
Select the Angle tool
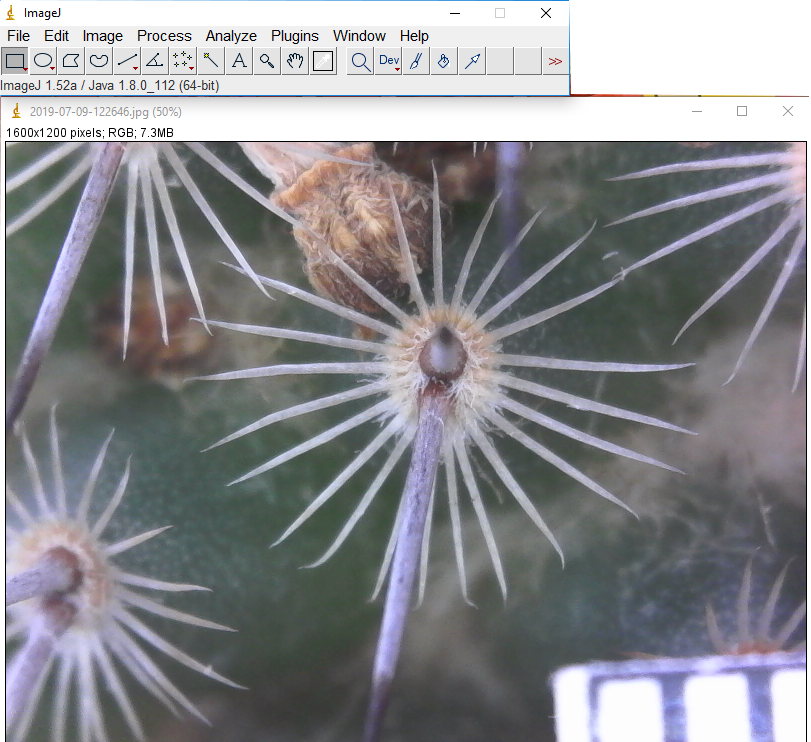[x=155, y=61]
